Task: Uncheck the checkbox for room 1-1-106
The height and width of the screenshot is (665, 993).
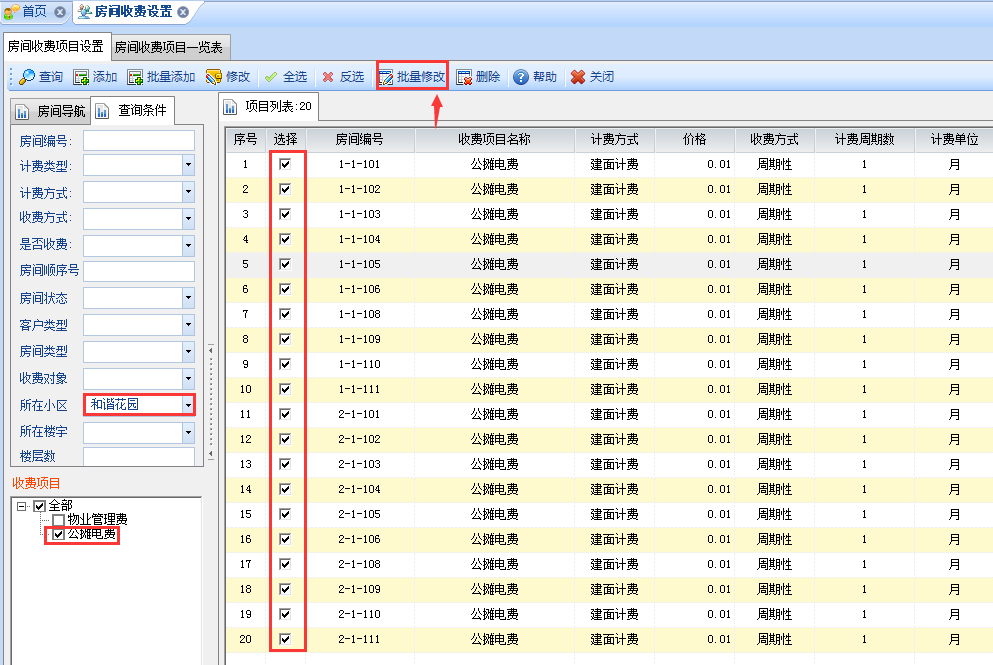Action: [285, 289]
